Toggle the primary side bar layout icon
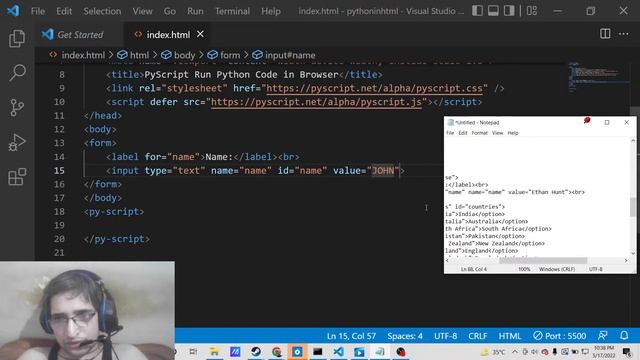The image size is (640, 360). coord(477,11)
